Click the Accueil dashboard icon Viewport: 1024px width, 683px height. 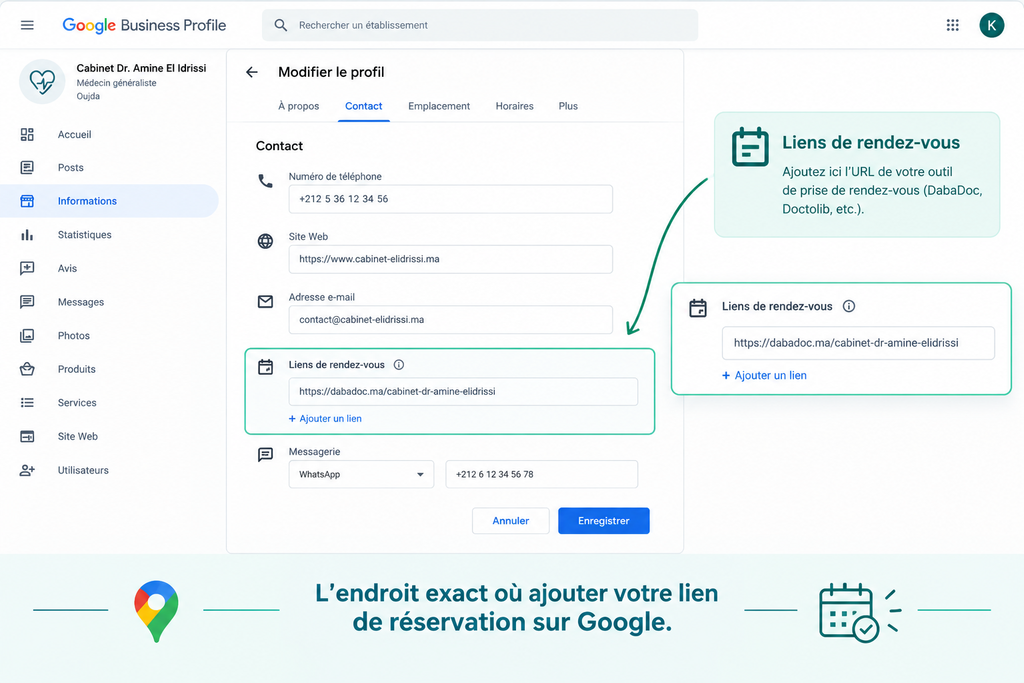tap(27, 135)
